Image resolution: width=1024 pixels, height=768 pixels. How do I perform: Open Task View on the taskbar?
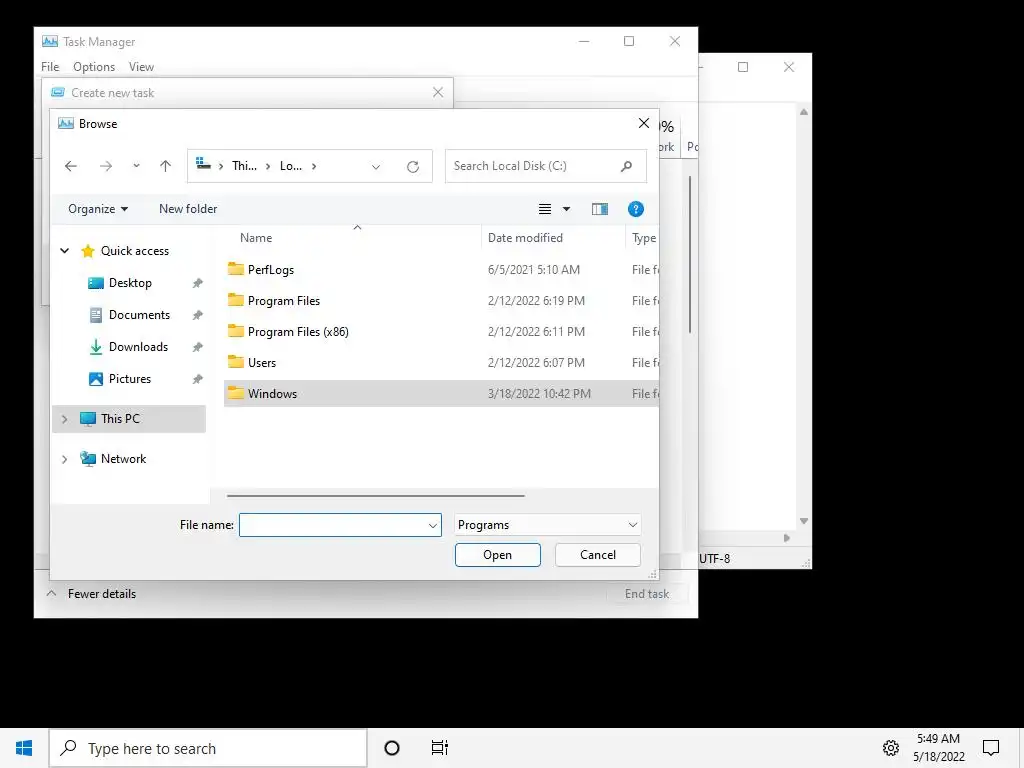(x=440, y=748)
